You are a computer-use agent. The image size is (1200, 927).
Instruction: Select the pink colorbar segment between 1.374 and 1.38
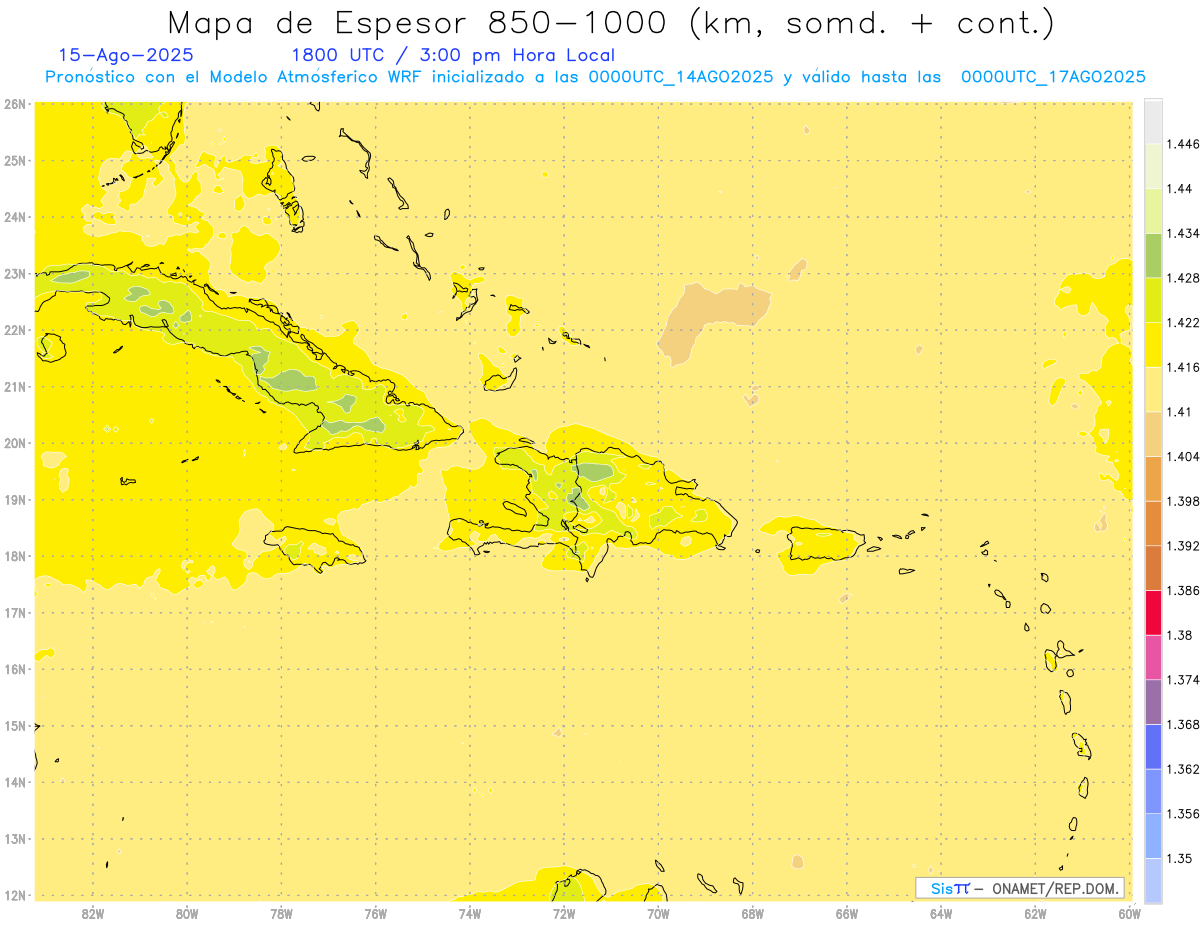point(1153,657)
